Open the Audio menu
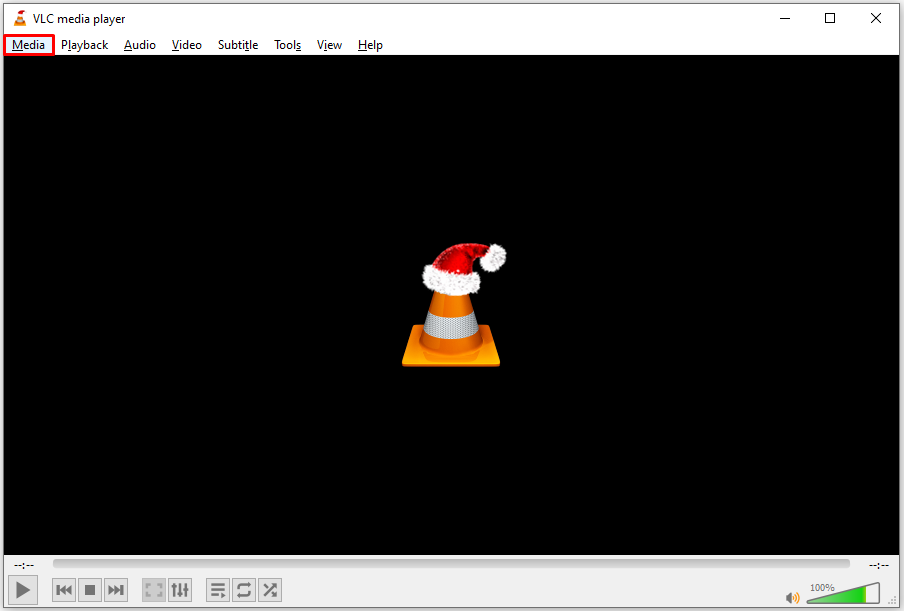Viewport: 904px width, 611px height. pyautogui.click(x=140, y=45)
